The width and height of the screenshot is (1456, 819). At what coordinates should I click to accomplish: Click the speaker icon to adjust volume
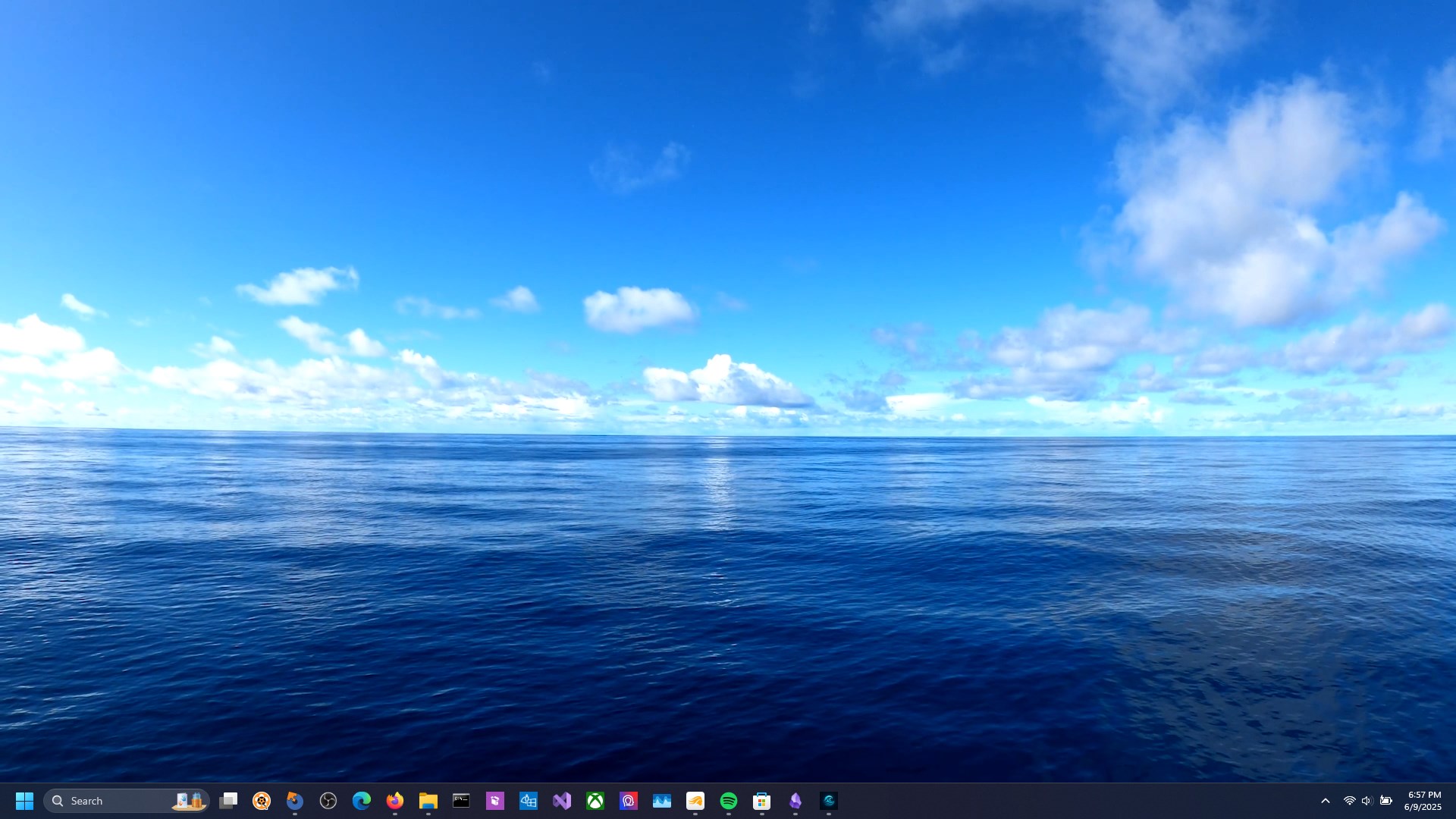coord(1367,801)
